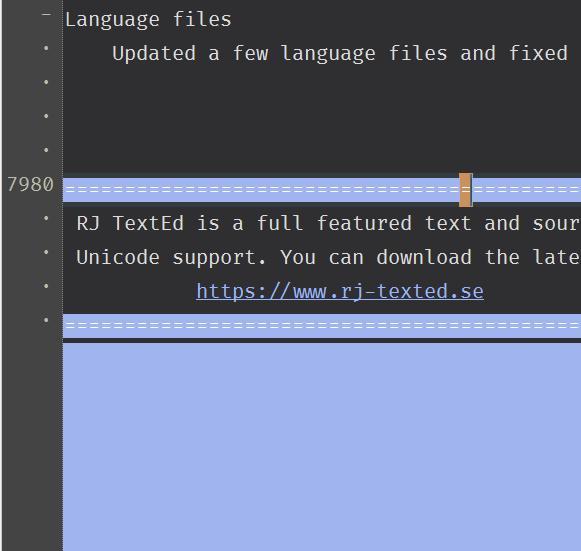This screenshot has height=551, width=581.
Task: Click the word "Unicode" at the line start
Action: coord(118,258)
